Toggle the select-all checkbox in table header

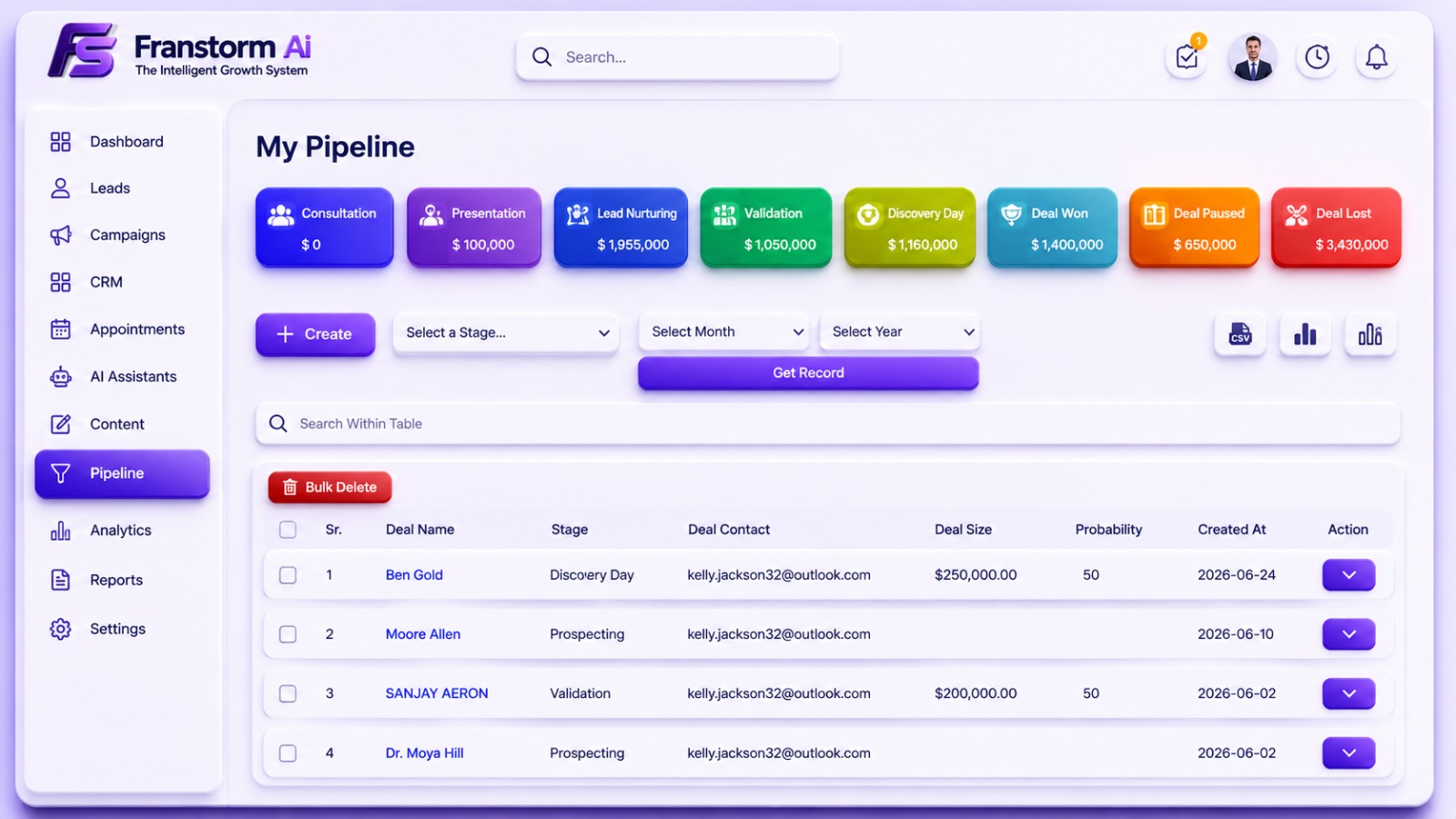coord(288,530)
